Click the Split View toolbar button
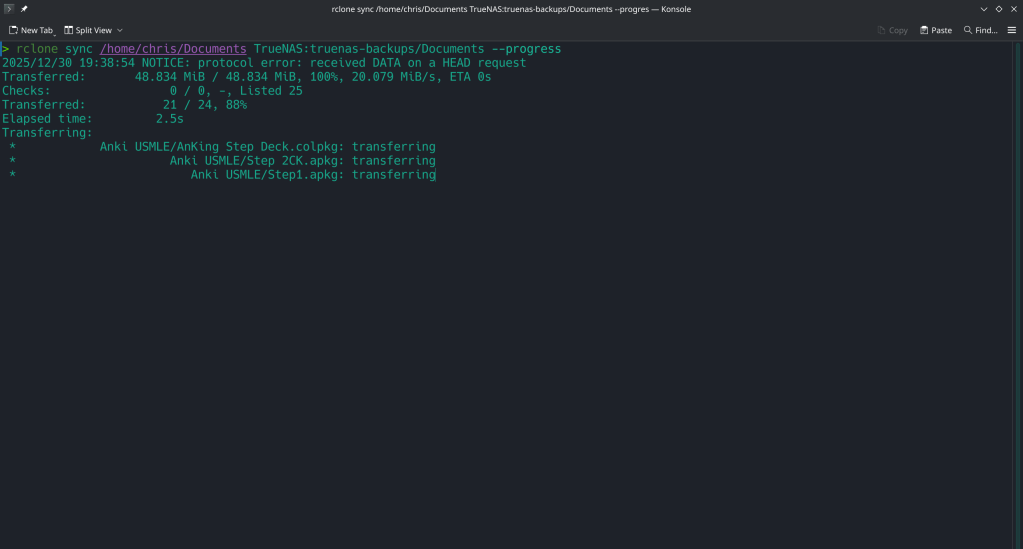The image size is (1023, 549). (88, 30)
